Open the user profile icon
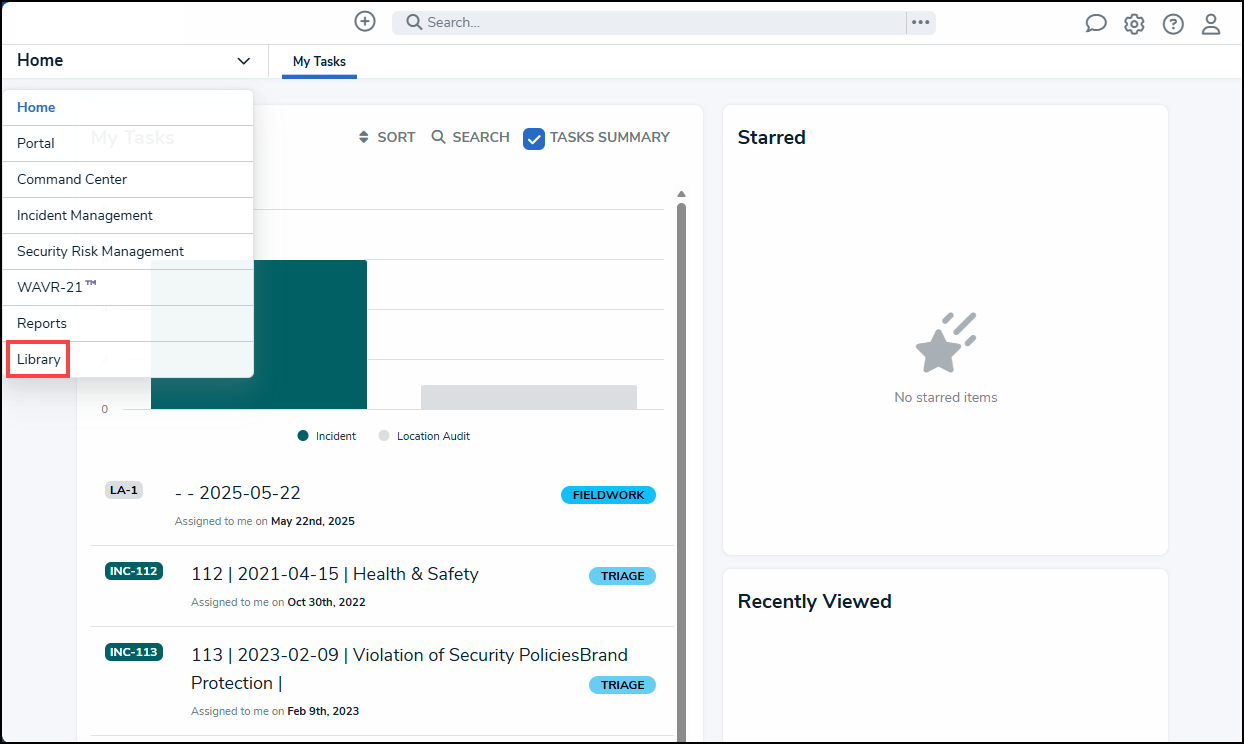 tap(1211, 24)
